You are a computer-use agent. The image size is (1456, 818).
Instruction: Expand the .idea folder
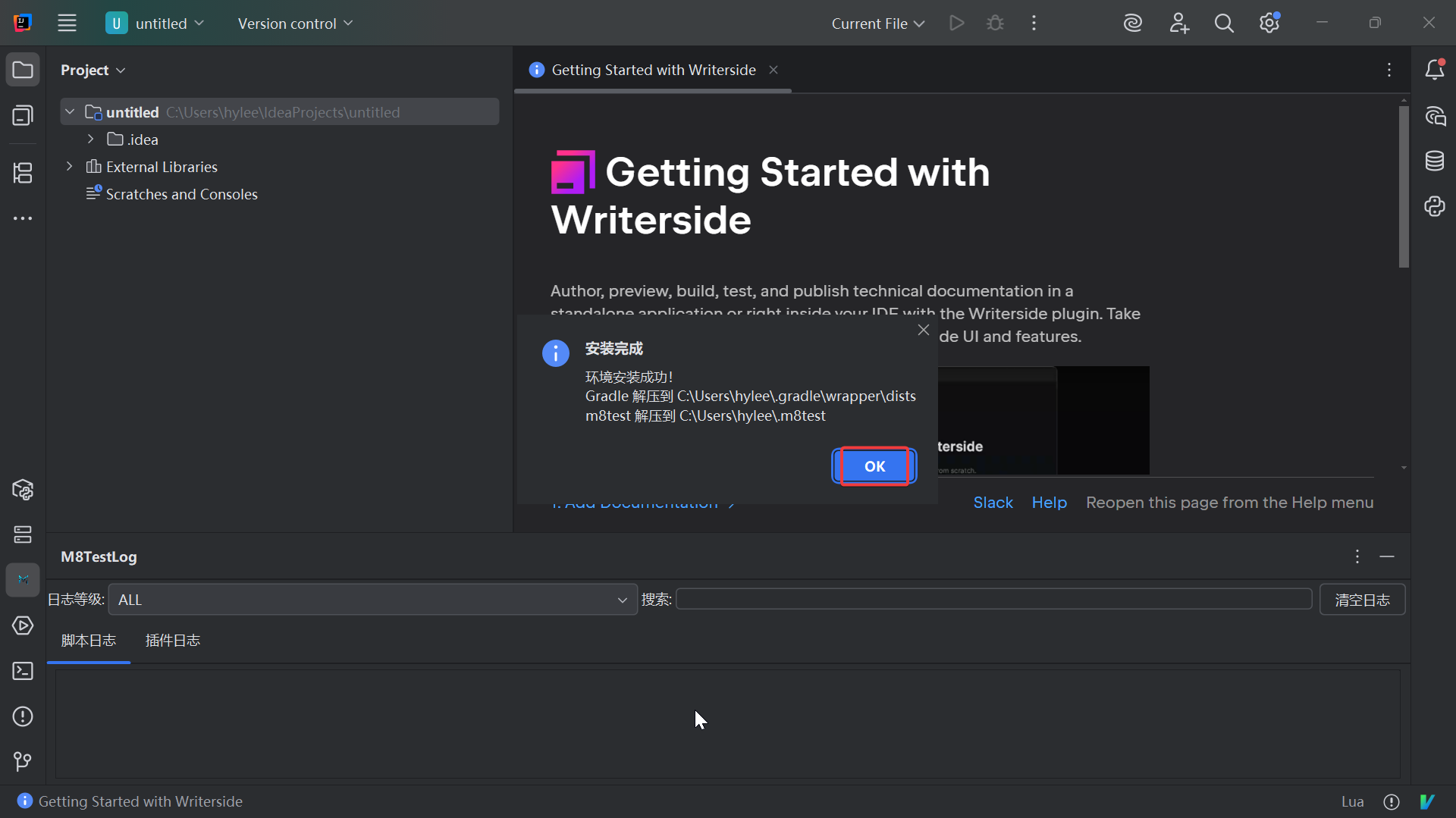pos(91,139)
